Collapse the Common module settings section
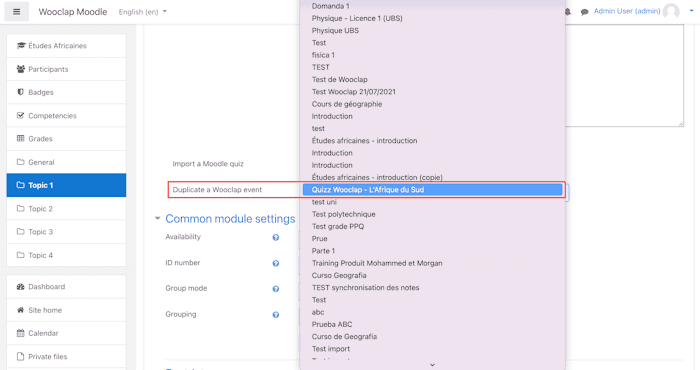The width and height of the screenshot is (700, 370). [157, 219]
